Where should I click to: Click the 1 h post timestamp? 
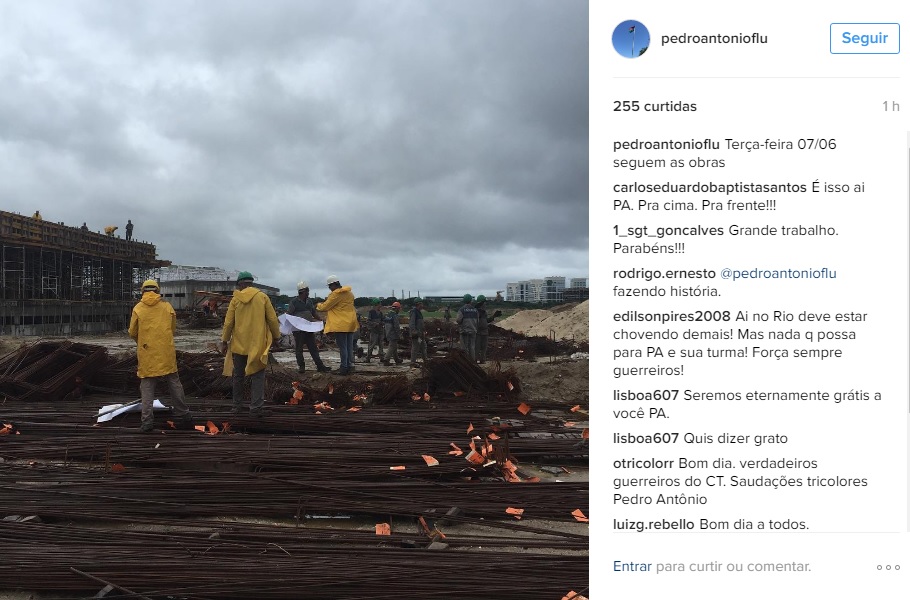tap(891, 106)
